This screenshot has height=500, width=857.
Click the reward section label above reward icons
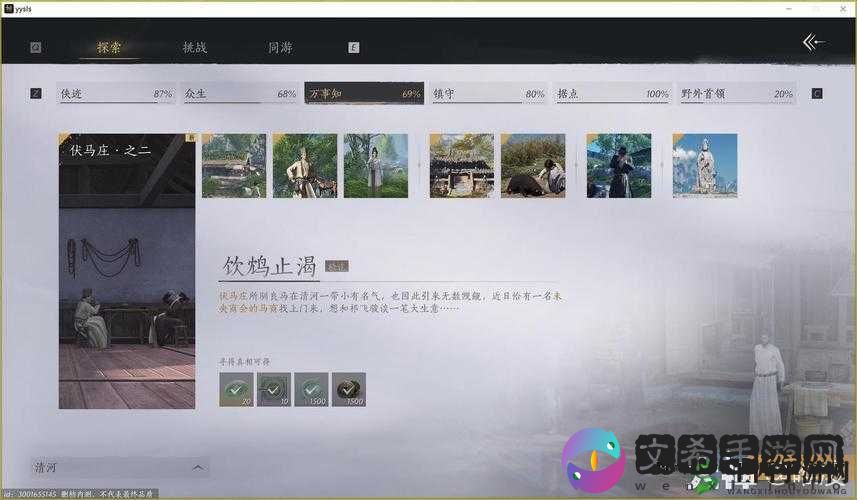244,362
